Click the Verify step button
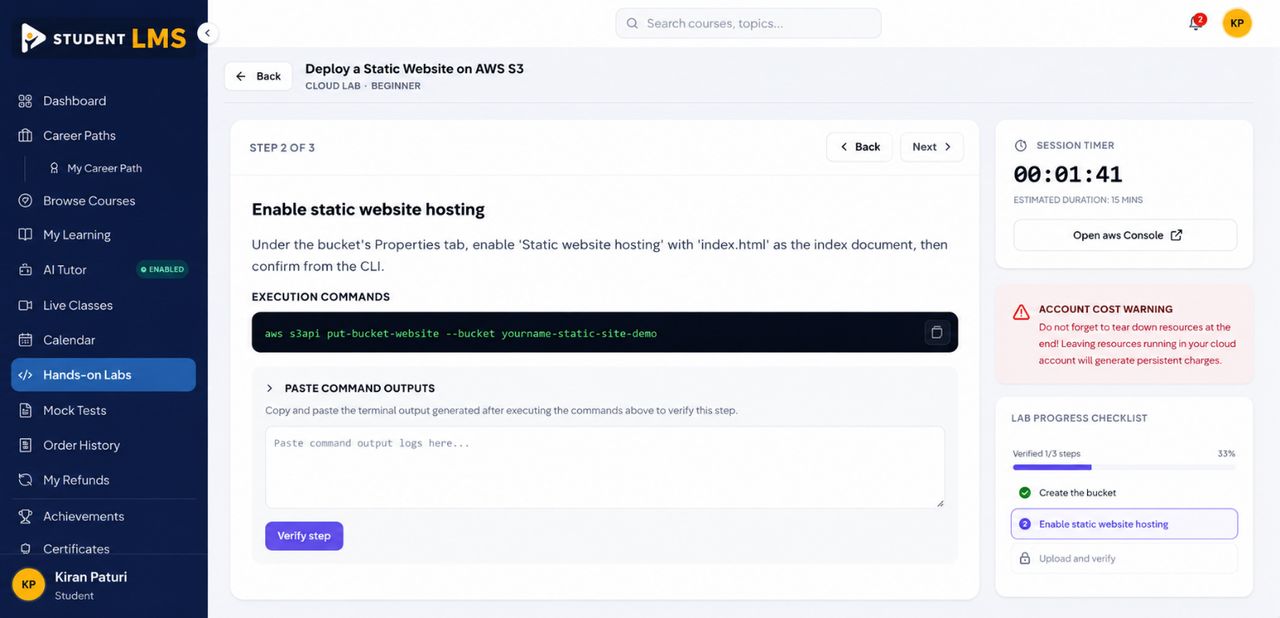The height and width of the screenshot is (618, 1280). (304, 536)
